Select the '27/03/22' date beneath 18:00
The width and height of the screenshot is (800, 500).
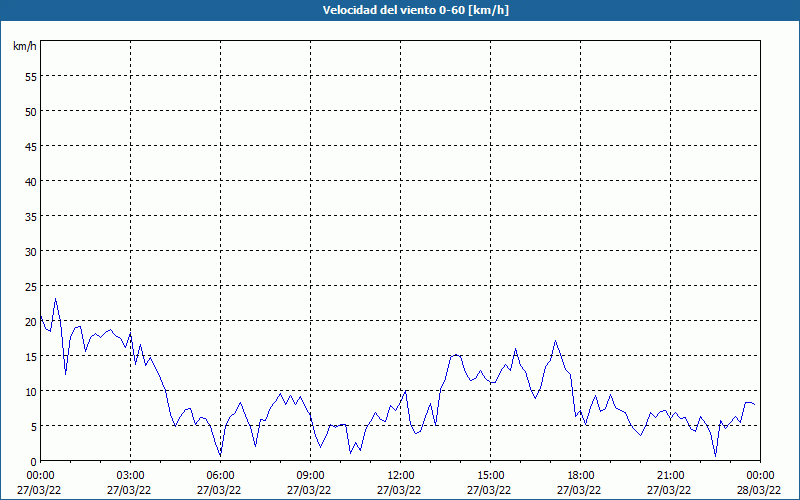click(581, 490)
